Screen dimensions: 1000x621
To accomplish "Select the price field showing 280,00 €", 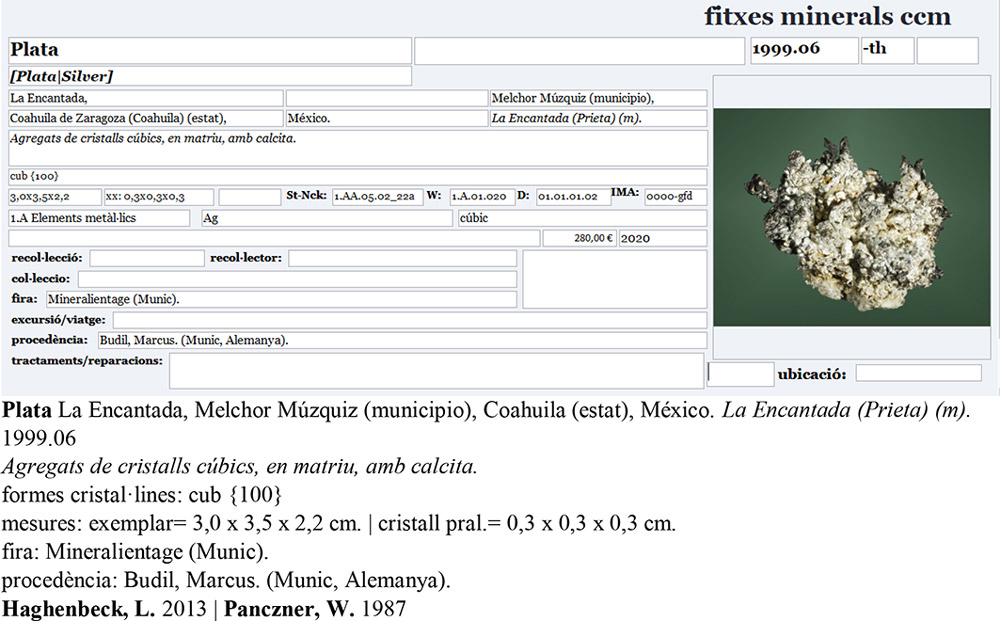I will tap(579, 238).
